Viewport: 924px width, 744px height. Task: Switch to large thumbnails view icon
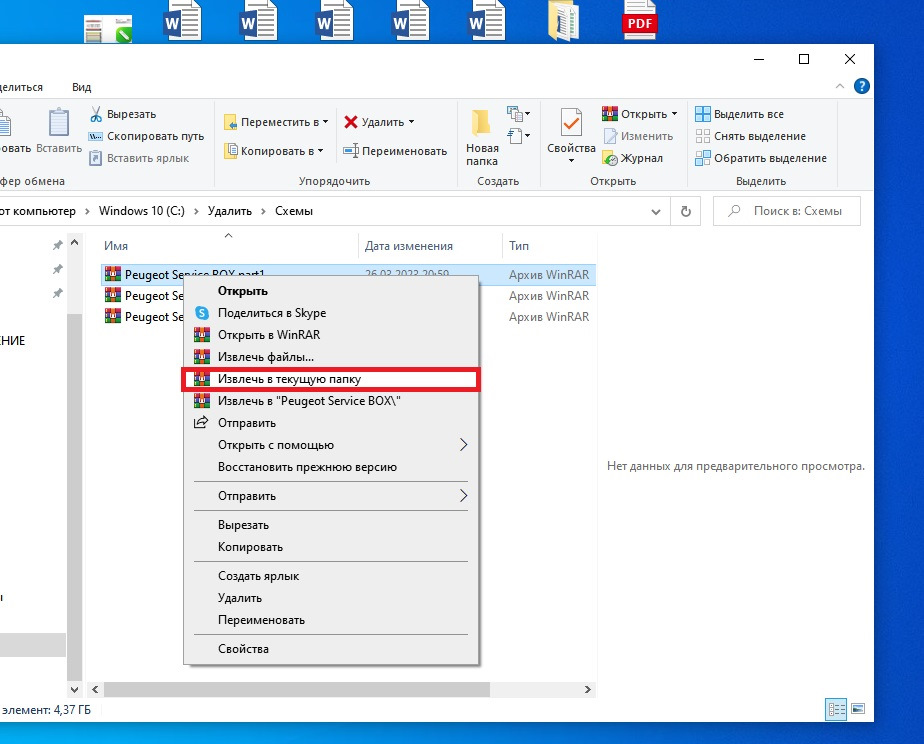point(858,709)
